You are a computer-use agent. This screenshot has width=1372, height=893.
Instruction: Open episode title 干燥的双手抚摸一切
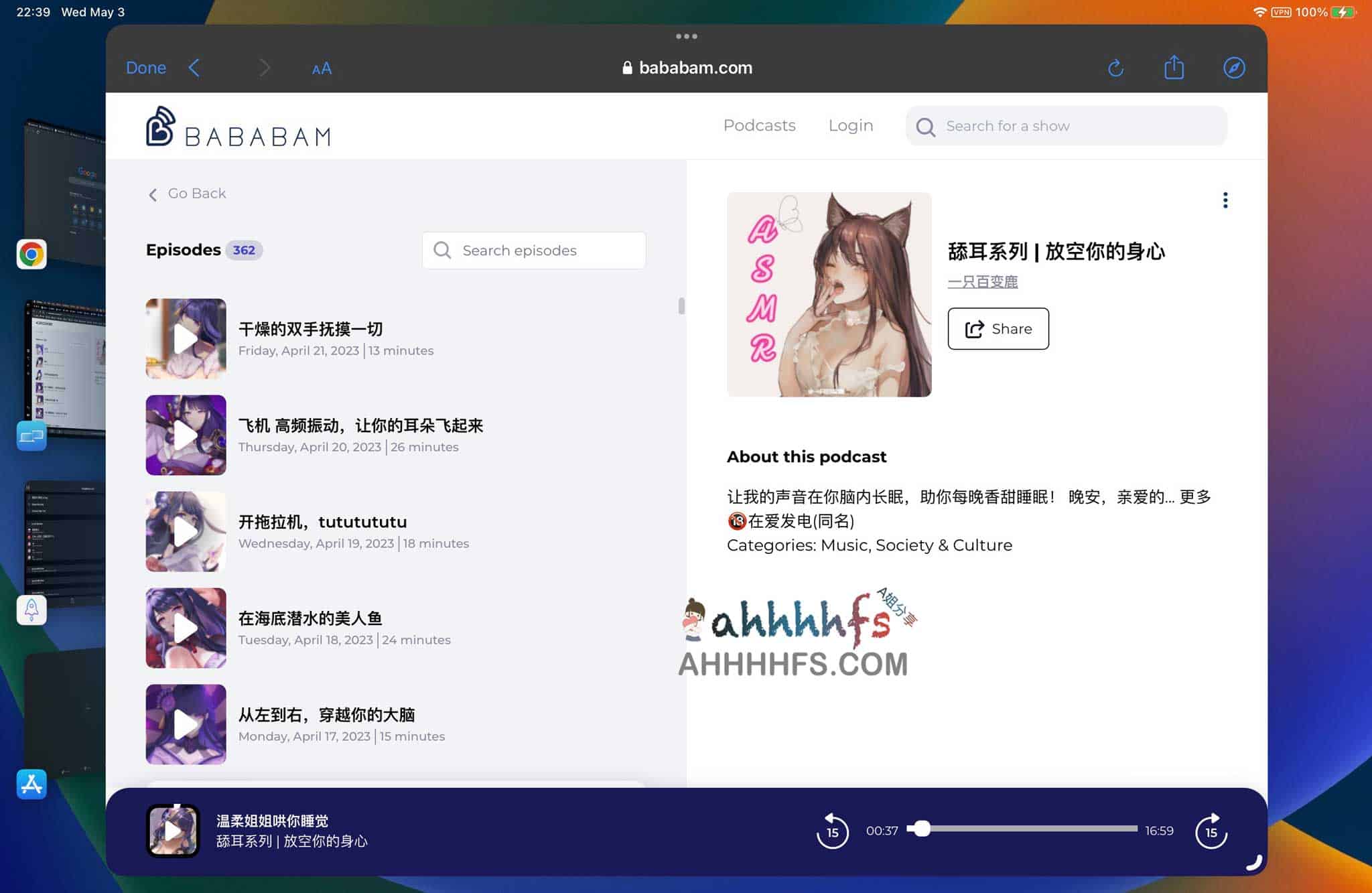[x=310, y=329]
